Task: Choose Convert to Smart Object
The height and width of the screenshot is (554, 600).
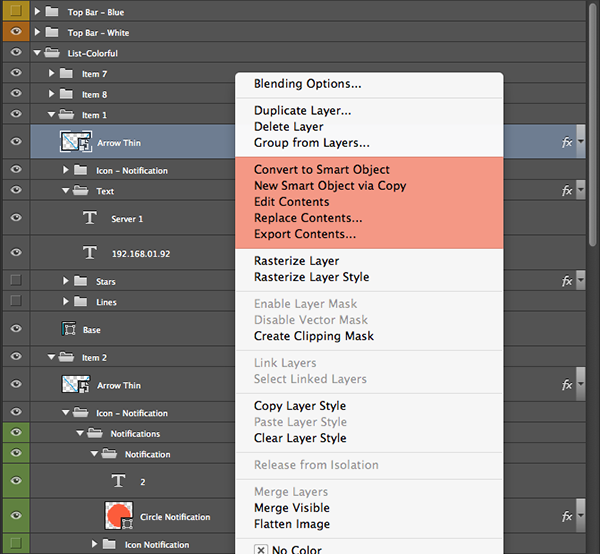Action: (x=321, y=169)
